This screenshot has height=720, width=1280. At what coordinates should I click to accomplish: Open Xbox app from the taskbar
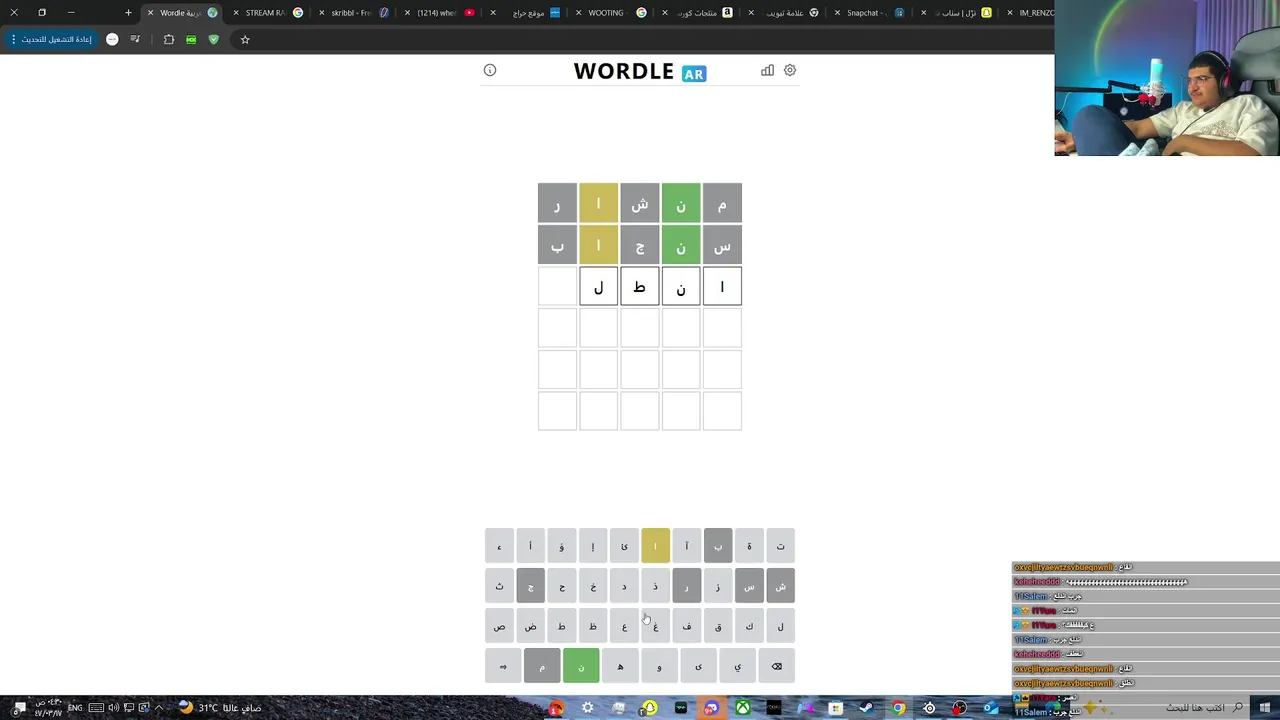(743, 708)
